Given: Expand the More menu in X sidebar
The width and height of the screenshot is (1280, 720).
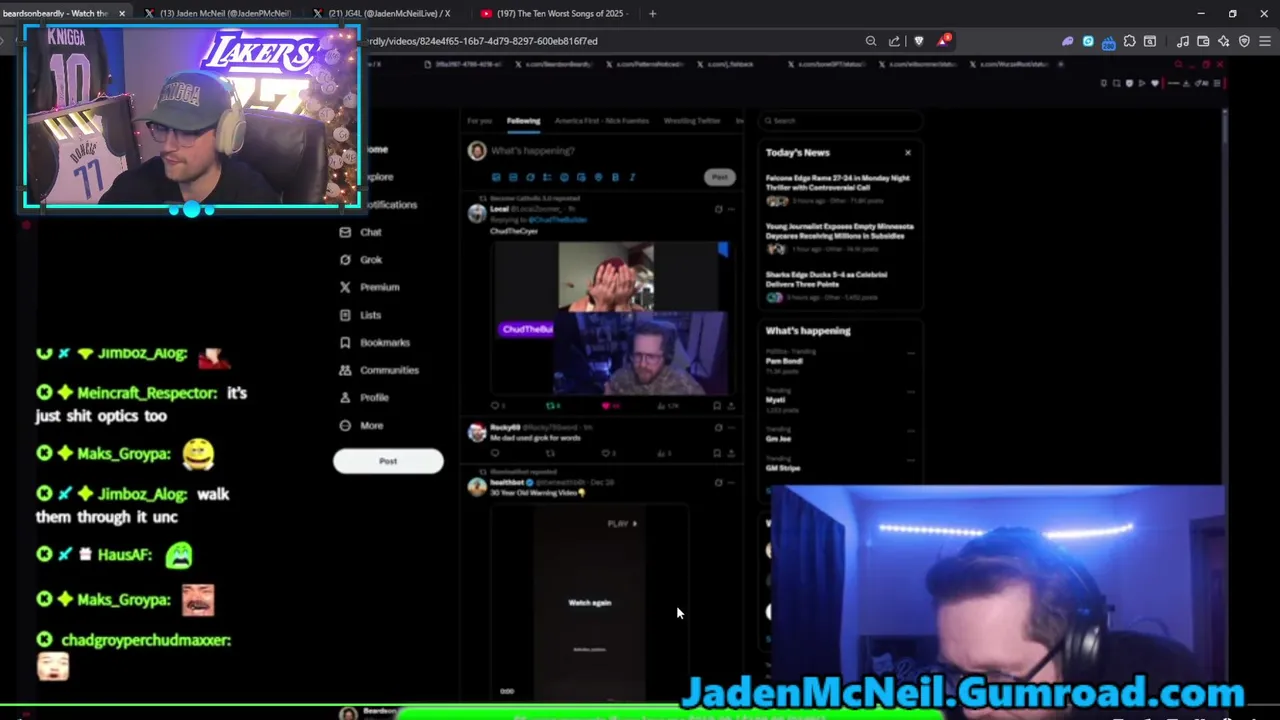Looking at the screenshot, I should click(361, 425).
